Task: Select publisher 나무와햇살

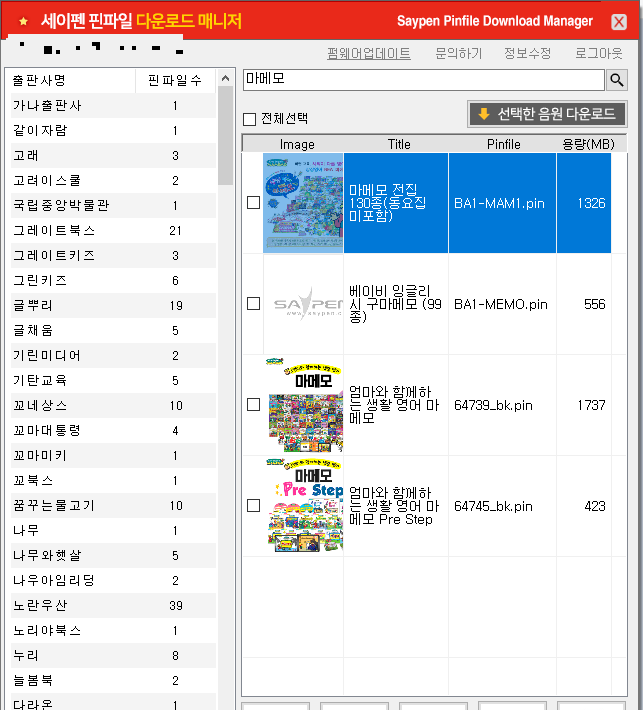Action: [x=113, y=556]
